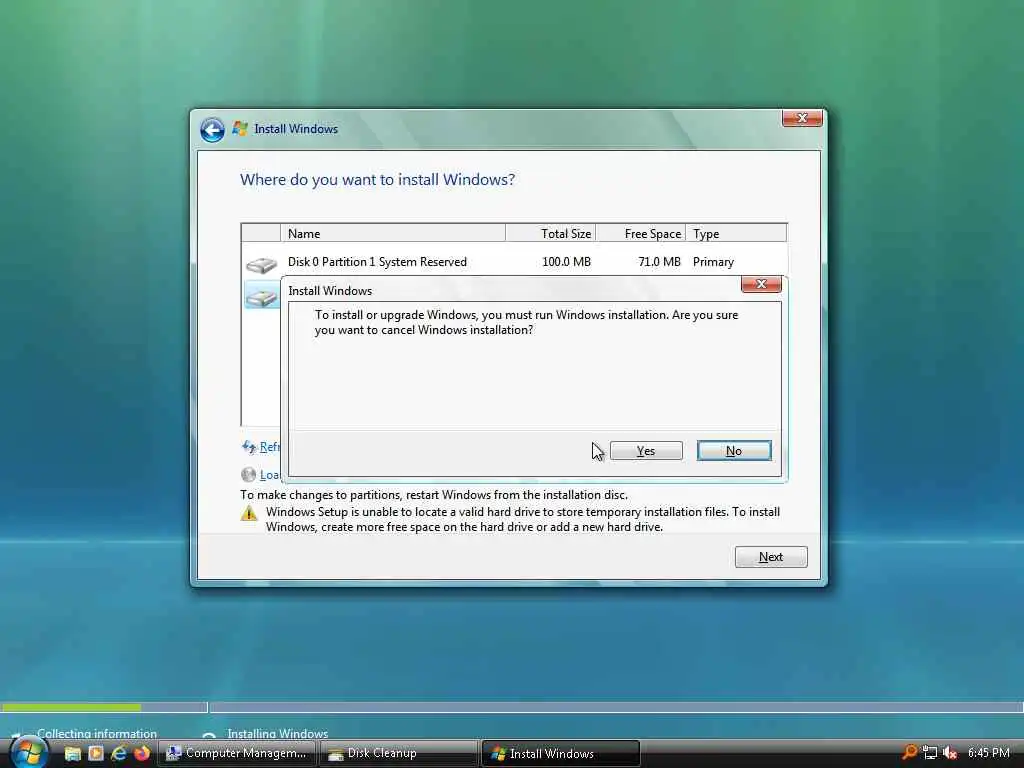Switch to Disk Cleanup taskbar window

pyautogui.click(x=398, y=753)
